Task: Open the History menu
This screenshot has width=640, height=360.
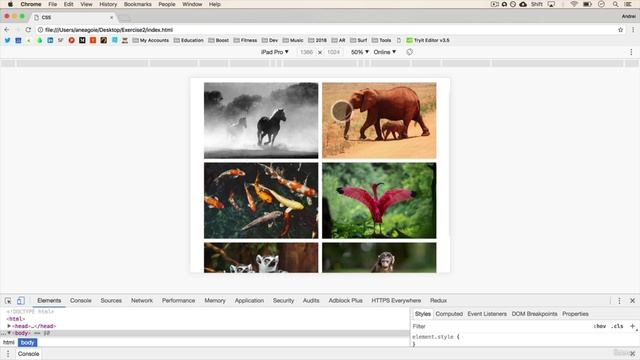Action: point(108,4)
